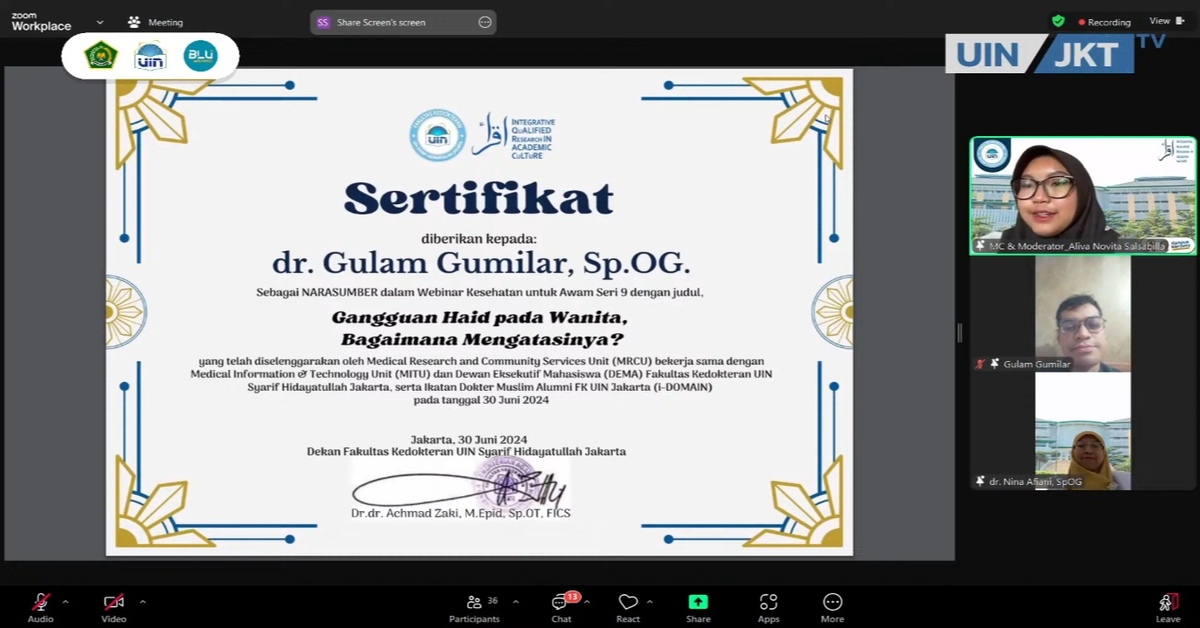Click the "pada tanggal 30 Juni 2024" line
Image resolution: width=1200 pixels, height=628 pixels.
tap(481, 400)
